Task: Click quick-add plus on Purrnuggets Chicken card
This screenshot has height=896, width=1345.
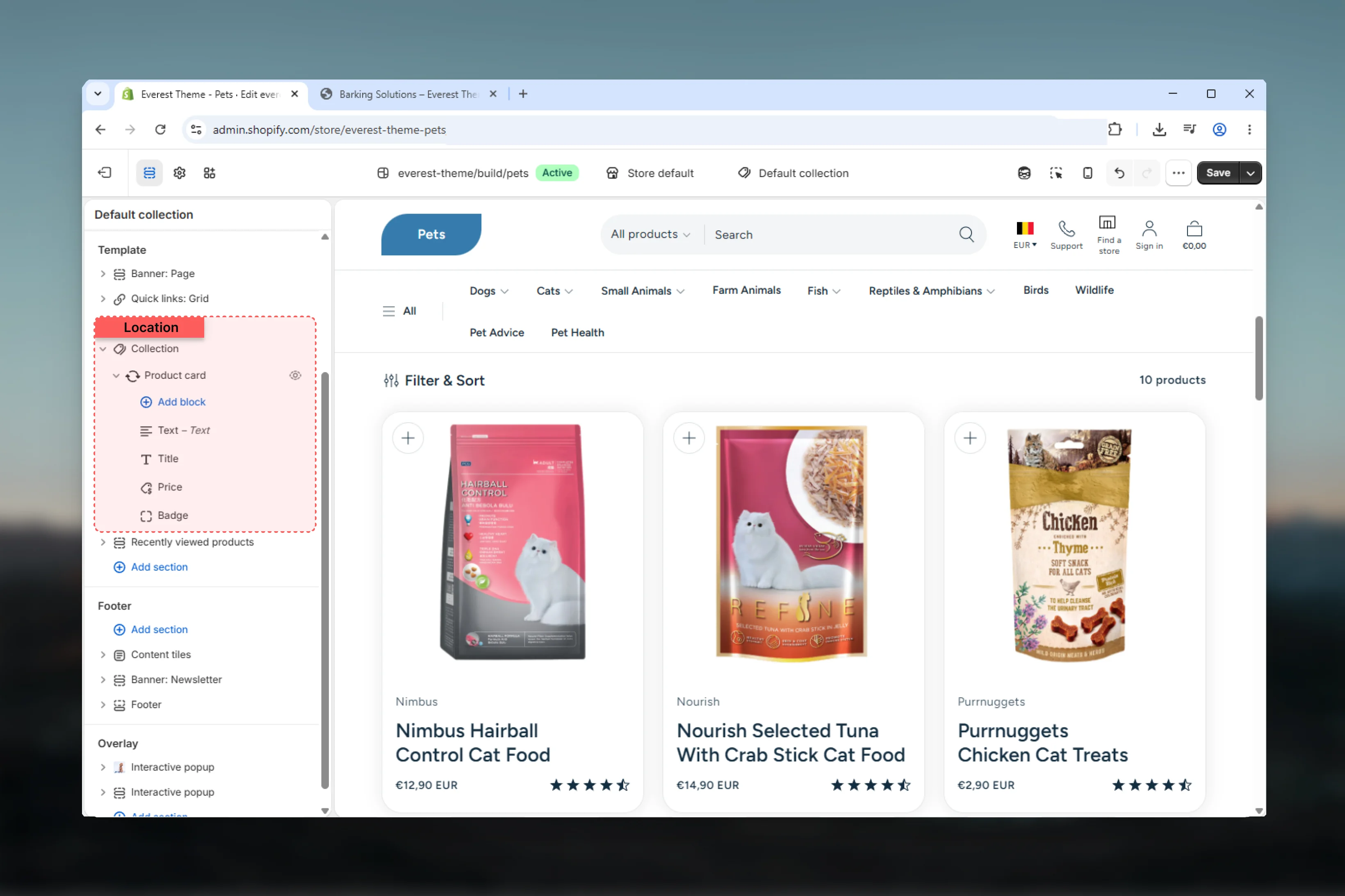Action: click(x=970, y=438)
